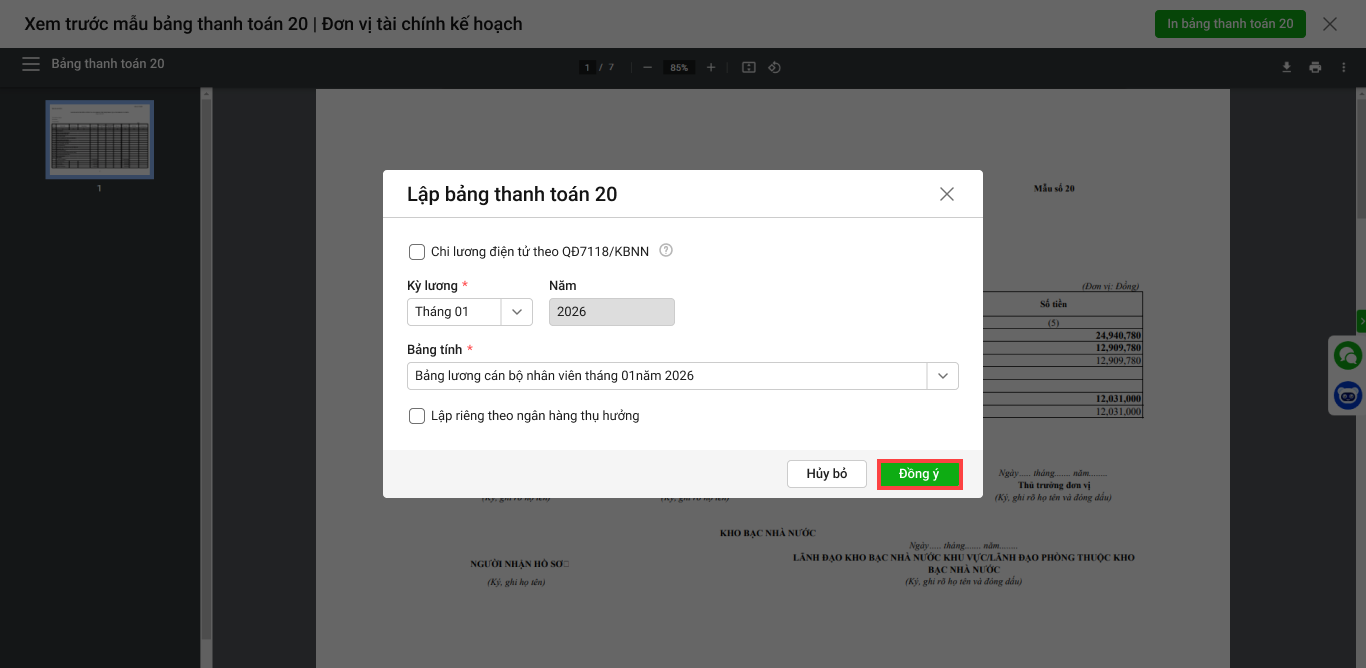
Task: Click In bảng thanh toán 20 button
Action: [x=1230, y=24]
